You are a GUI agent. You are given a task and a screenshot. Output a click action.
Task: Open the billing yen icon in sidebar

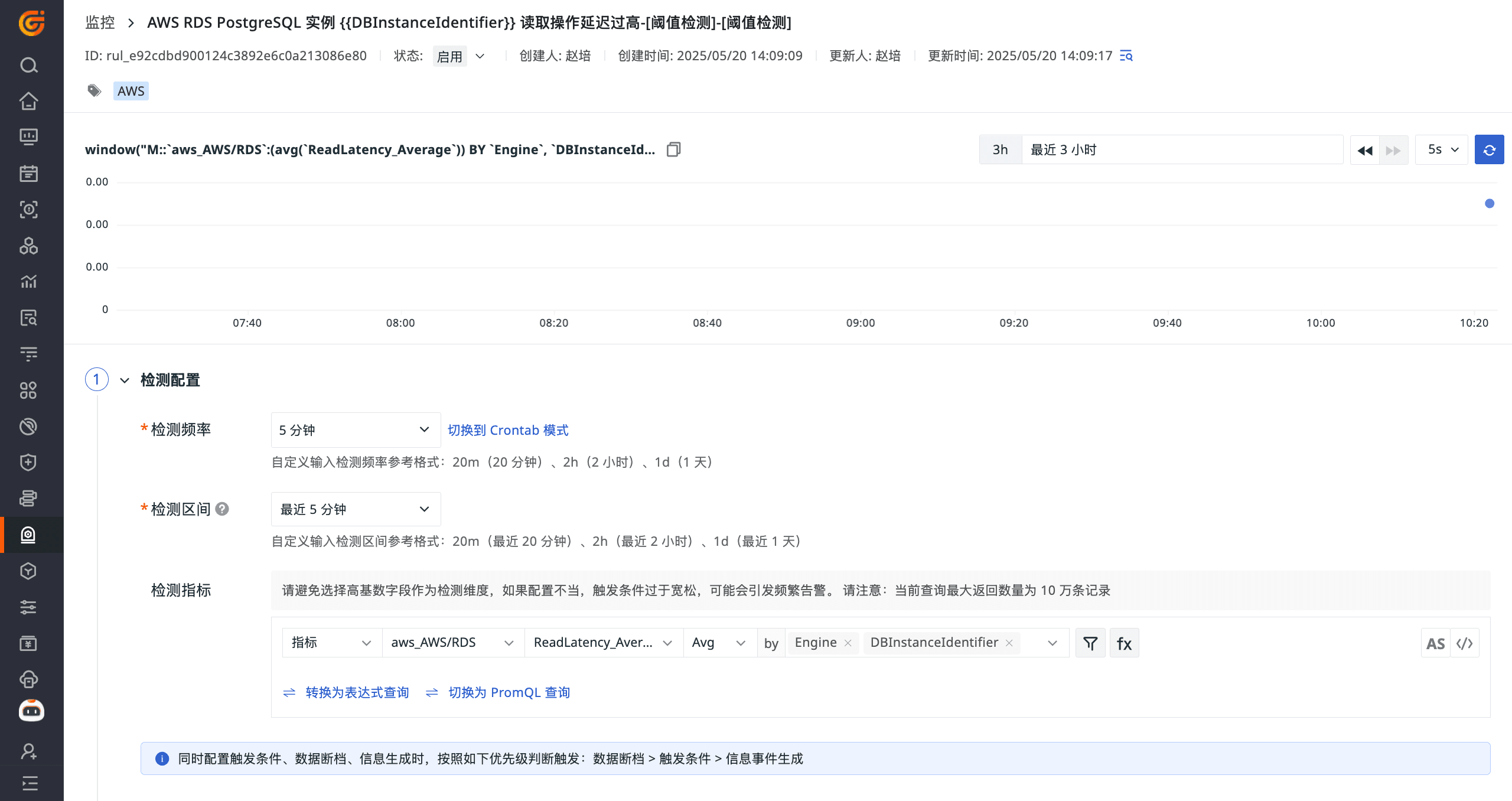coord(29,643)
